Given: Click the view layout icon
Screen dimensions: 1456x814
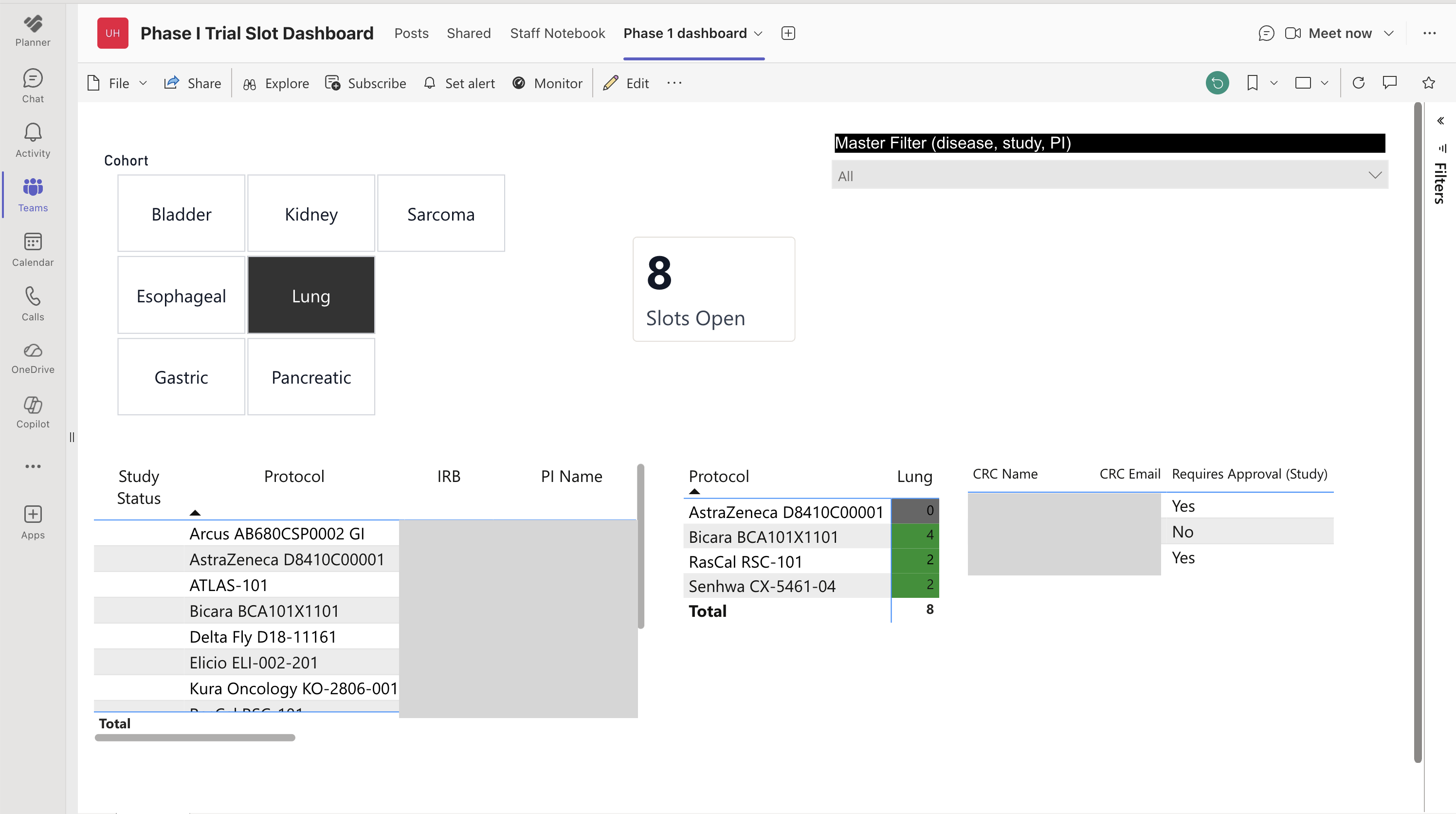Looking at the screenshot, I should [1303, 83].
